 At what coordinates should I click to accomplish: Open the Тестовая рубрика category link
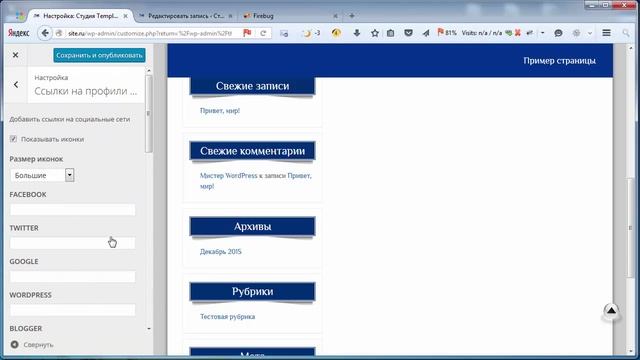pyautogui.click(x=227, y=317)
